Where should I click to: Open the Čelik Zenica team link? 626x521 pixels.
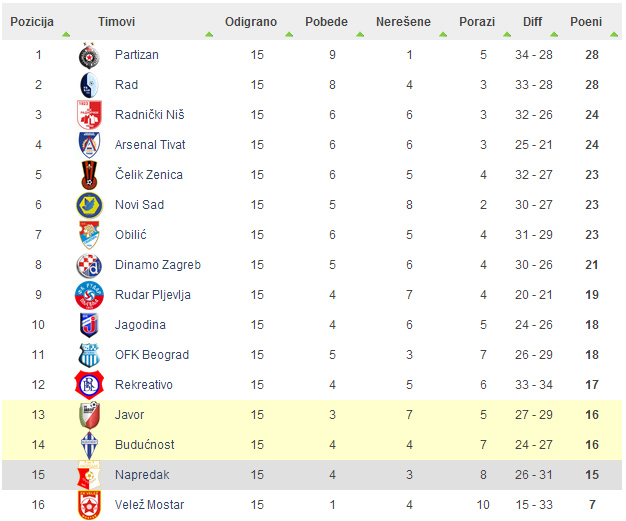(x=149, y=175)
